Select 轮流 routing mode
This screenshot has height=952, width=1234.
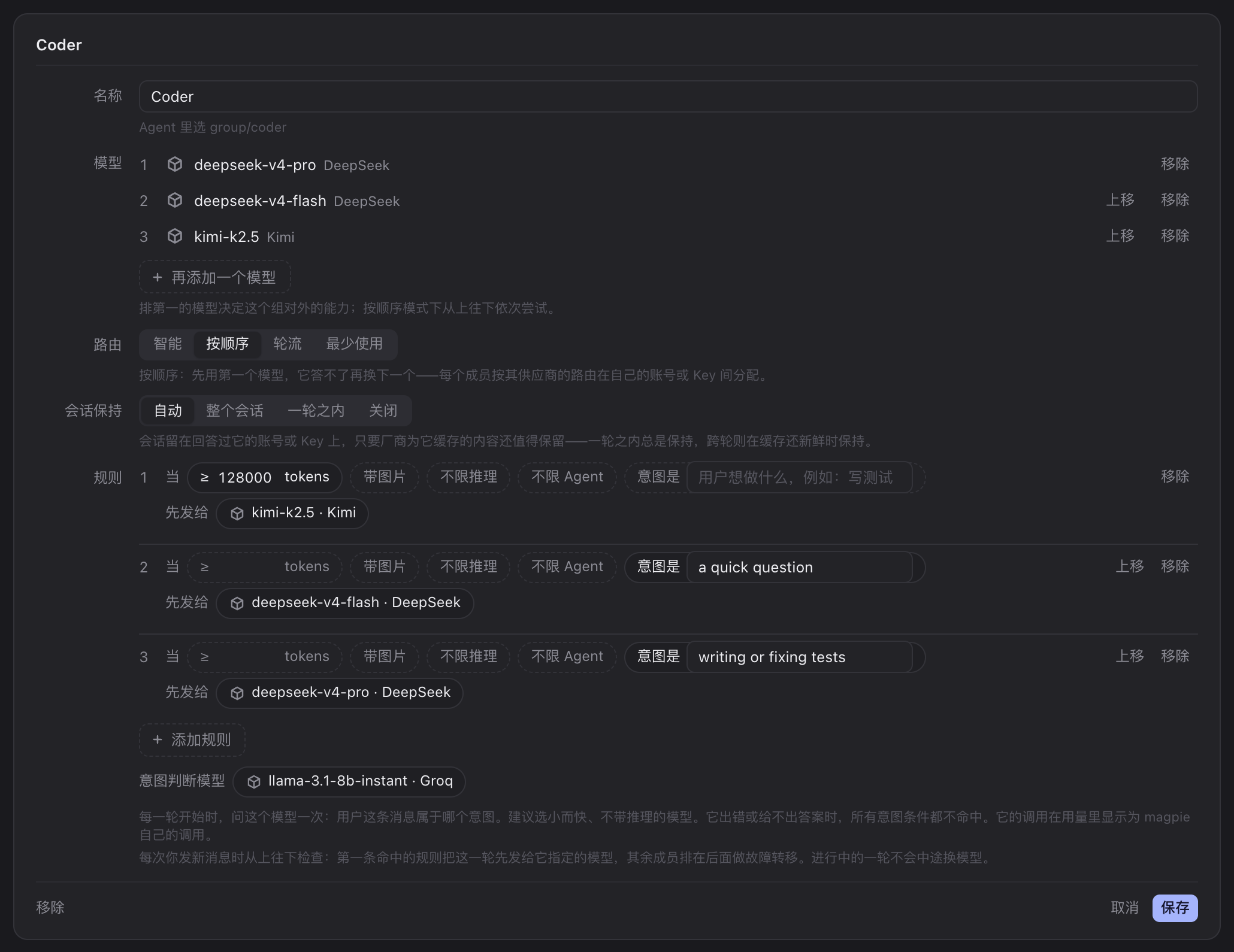(x=288, y=344)
